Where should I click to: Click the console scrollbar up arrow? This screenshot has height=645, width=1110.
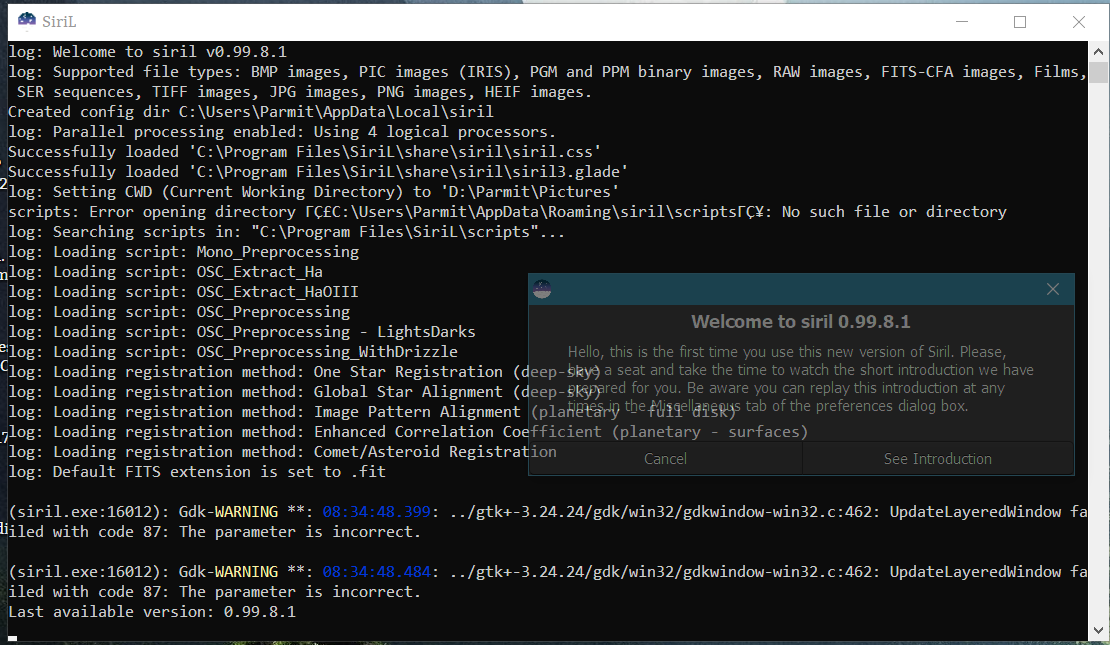tap(1099, 51)
